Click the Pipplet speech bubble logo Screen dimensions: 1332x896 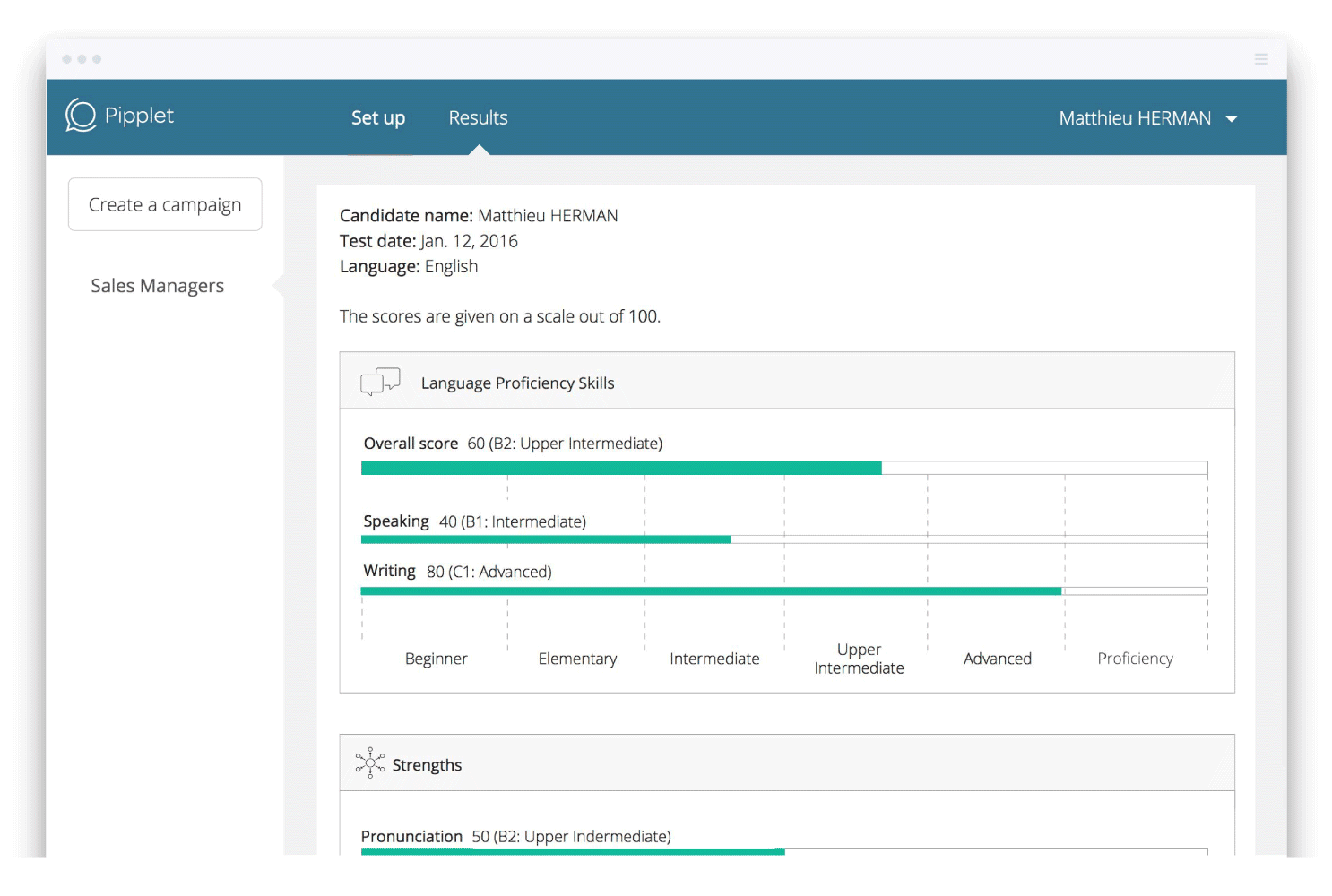tap(81, 116)
